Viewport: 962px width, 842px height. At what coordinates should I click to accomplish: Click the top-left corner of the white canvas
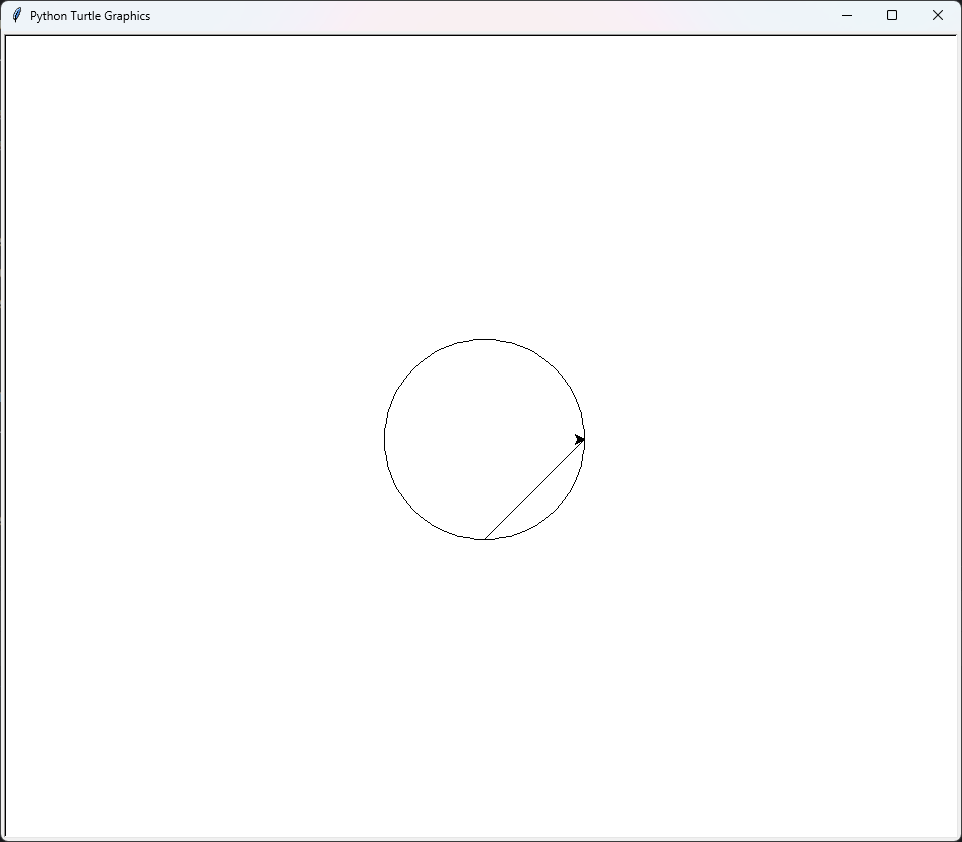9,39
